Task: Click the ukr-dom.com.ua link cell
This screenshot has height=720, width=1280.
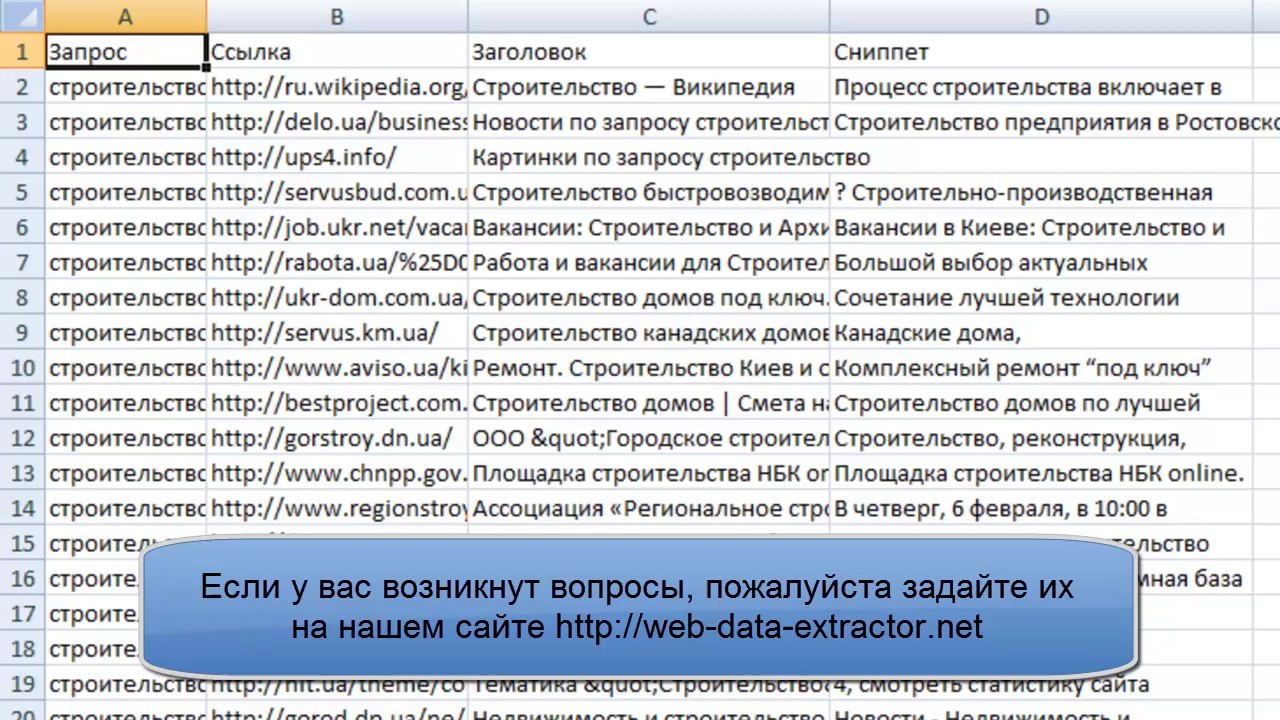Action: coord(338,298)
